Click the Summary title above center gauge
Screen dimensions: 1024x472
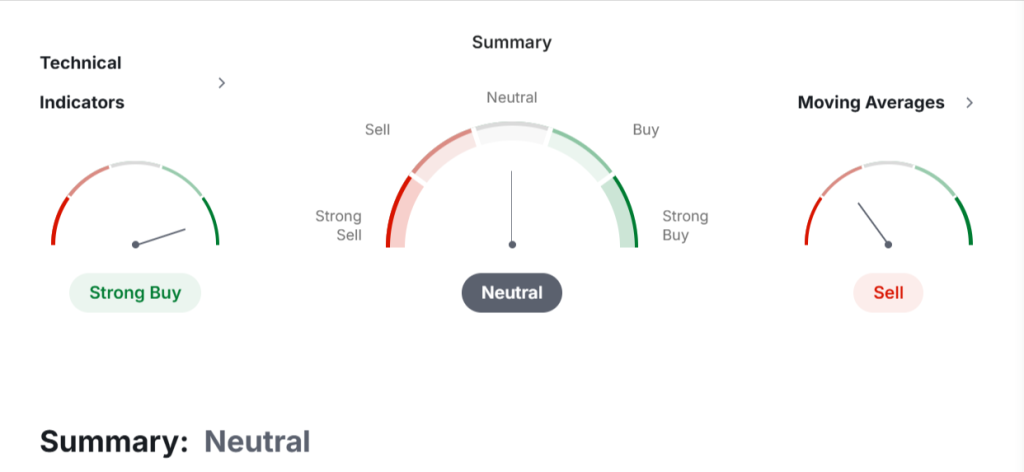pyautogui.click(x=512, y=42)
